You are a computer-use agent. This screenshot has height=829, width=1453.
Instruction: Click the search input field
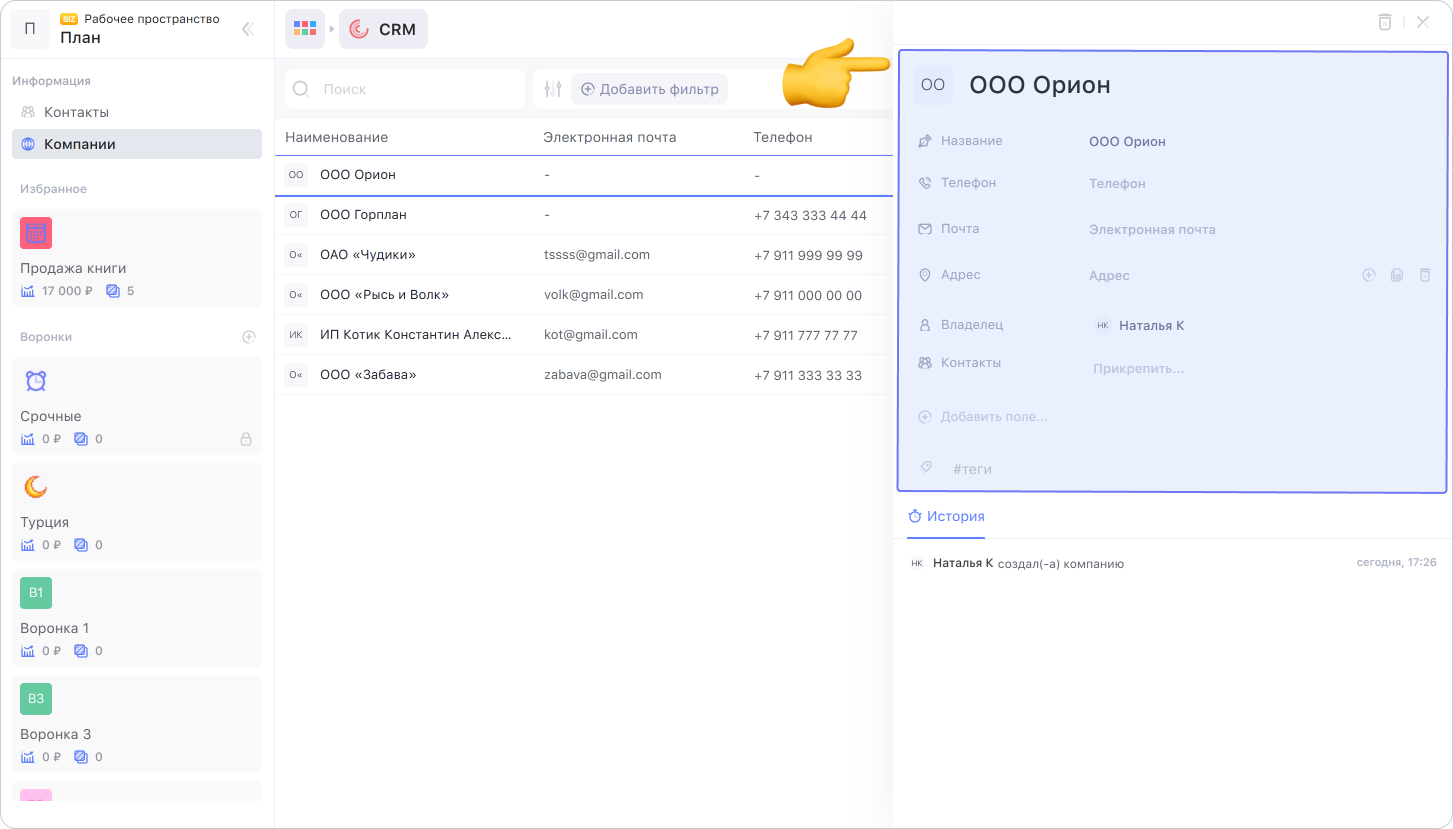click(x=415, y=89)
